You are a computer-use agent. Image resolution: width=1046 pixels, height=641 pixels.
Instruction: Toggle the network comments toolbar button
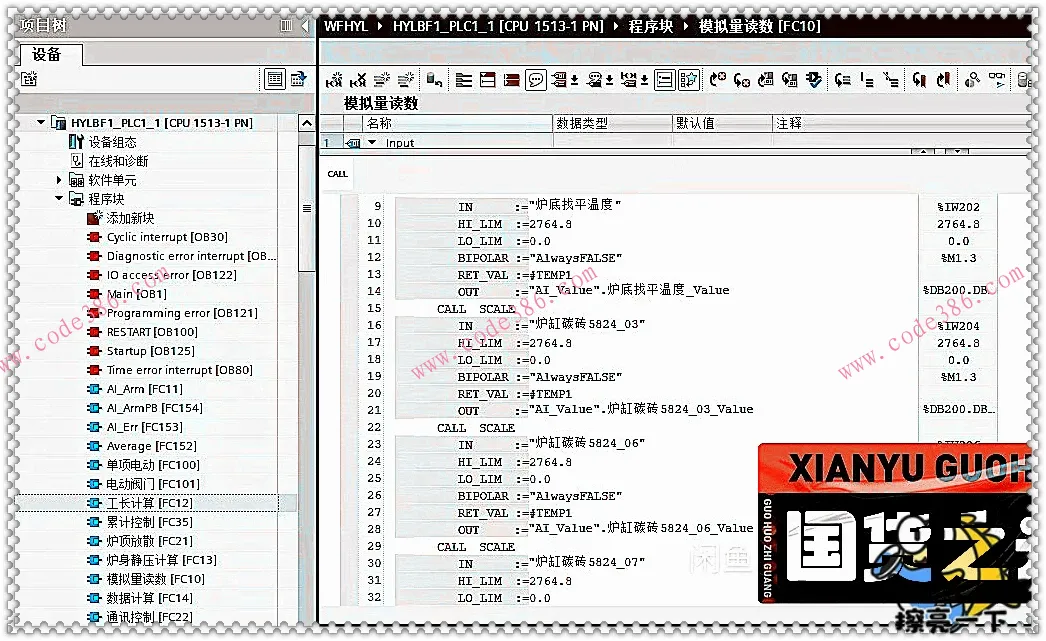664,80
